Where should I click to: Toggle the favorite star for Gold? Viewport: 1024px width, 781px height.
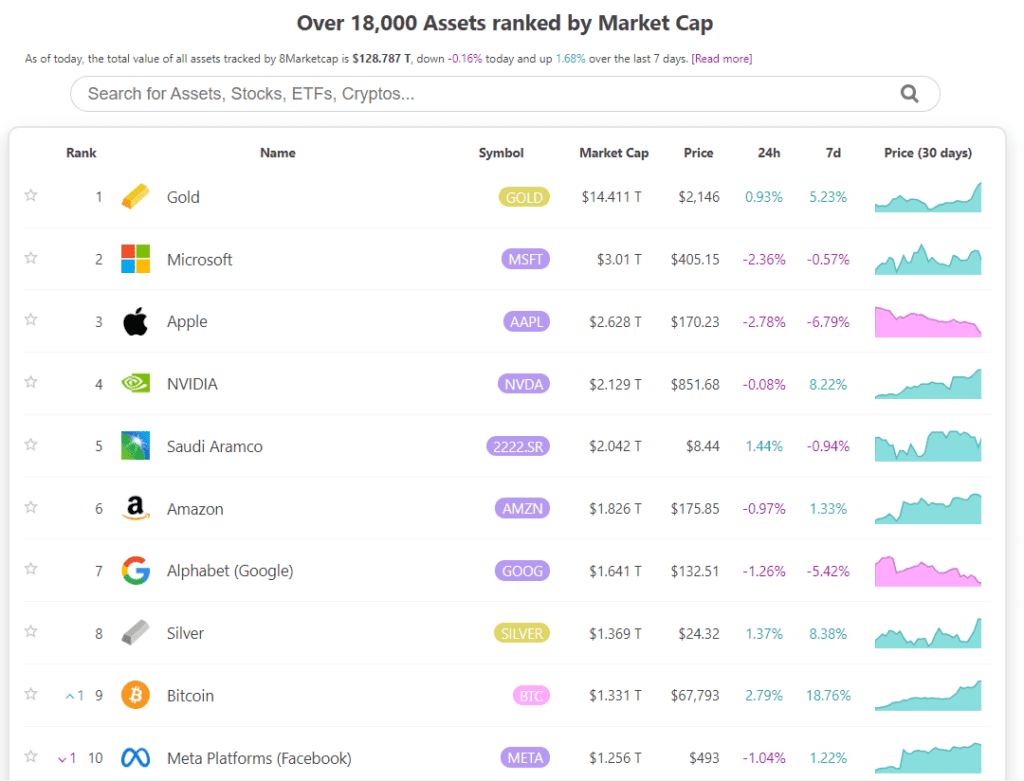31,195
